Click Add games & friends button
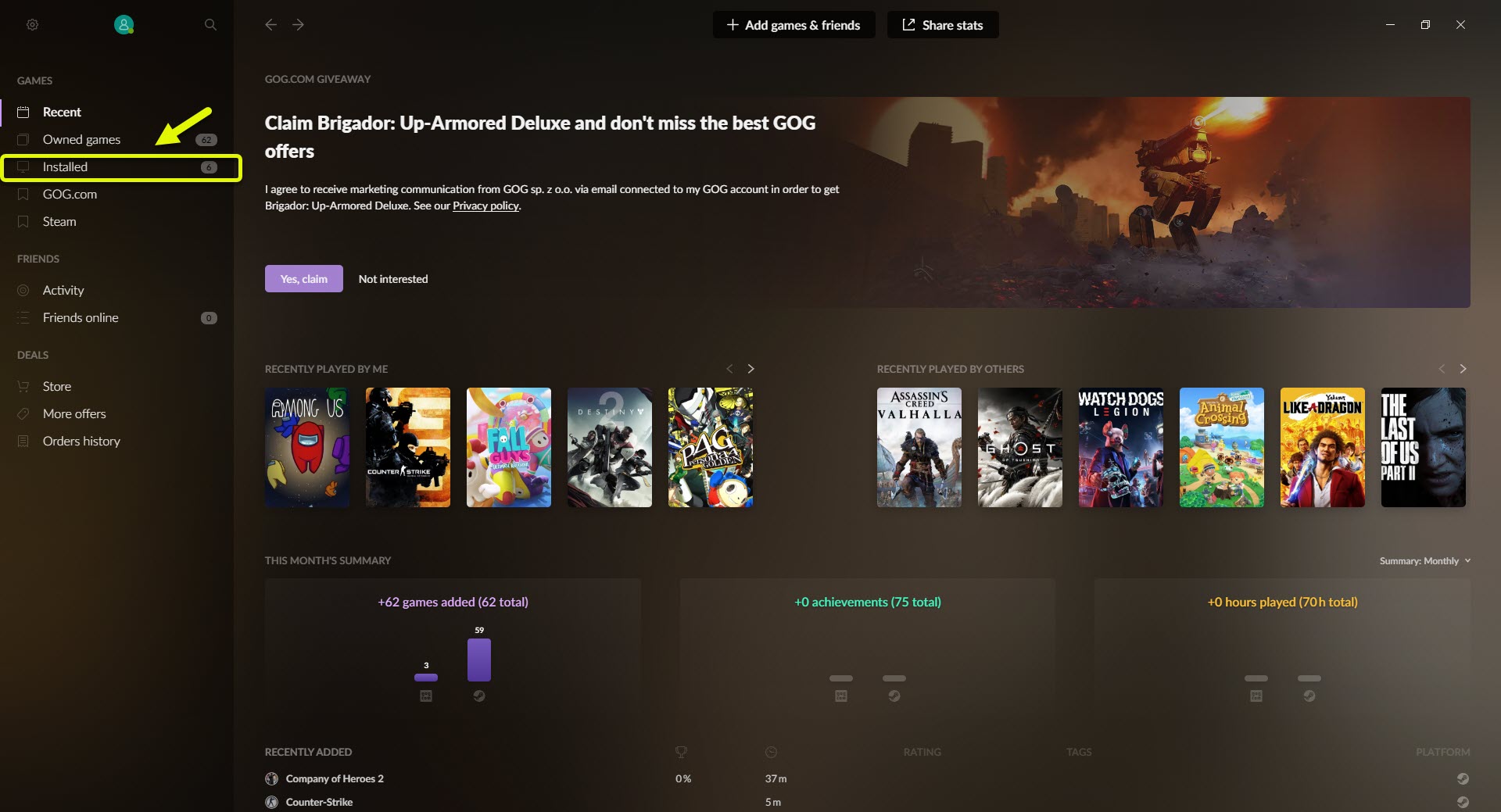 (x=793, y=25)
